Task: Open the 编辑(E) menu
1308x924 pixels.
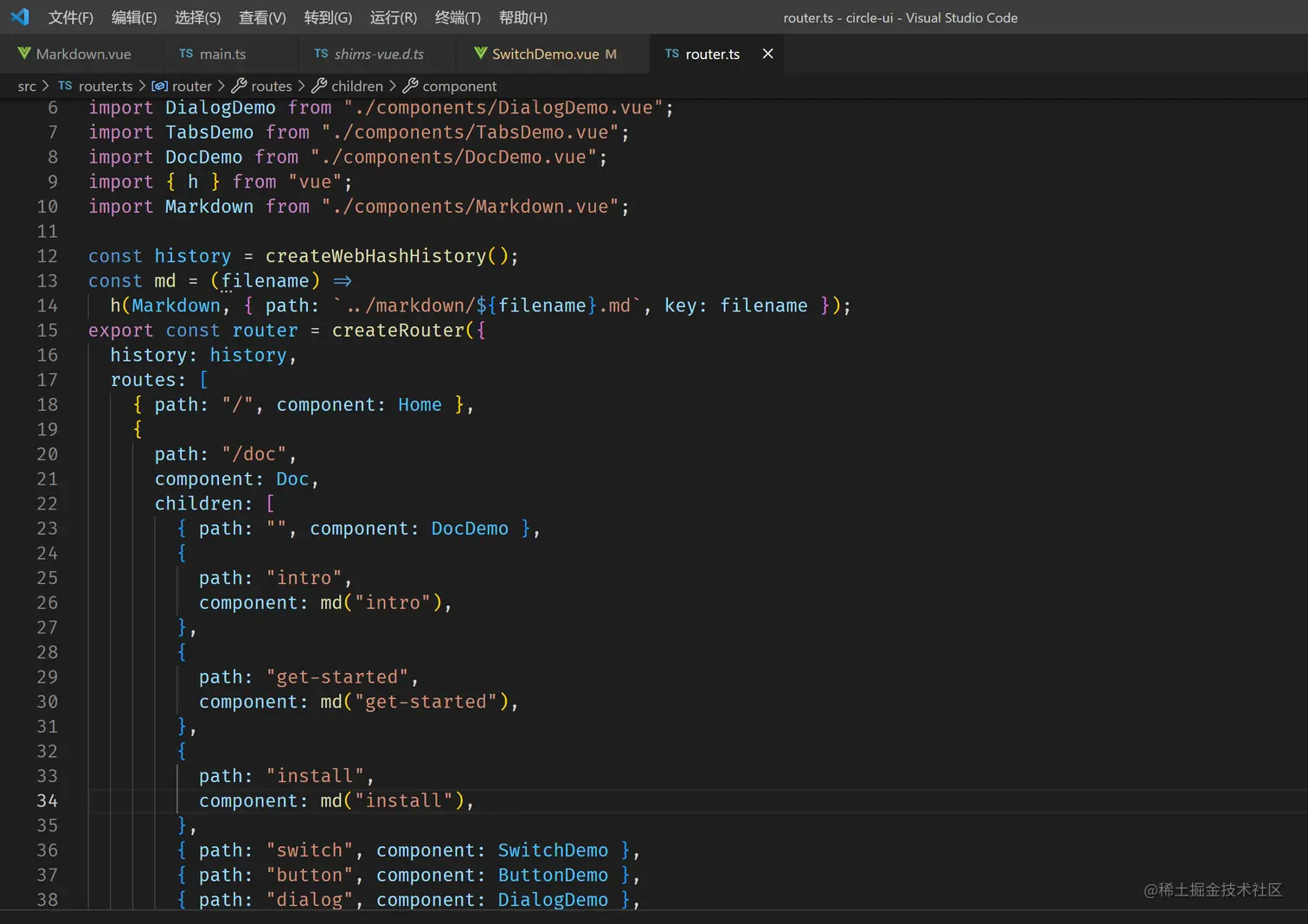Action: 134,17
